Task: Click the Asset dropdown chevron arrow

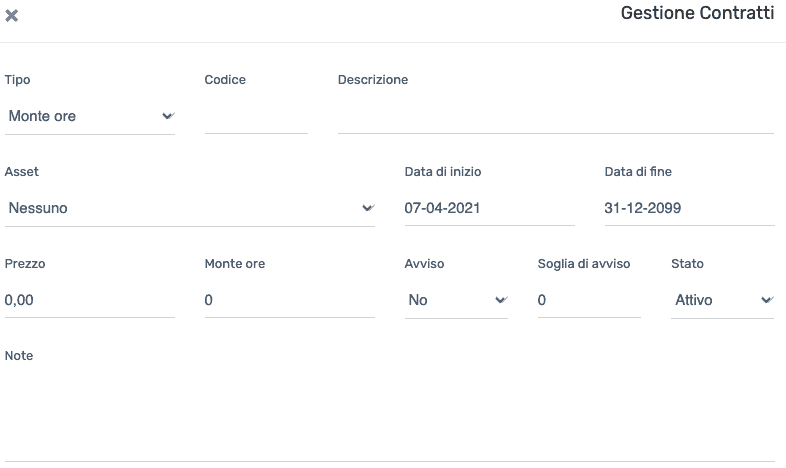Action: (x=368, y=208)
